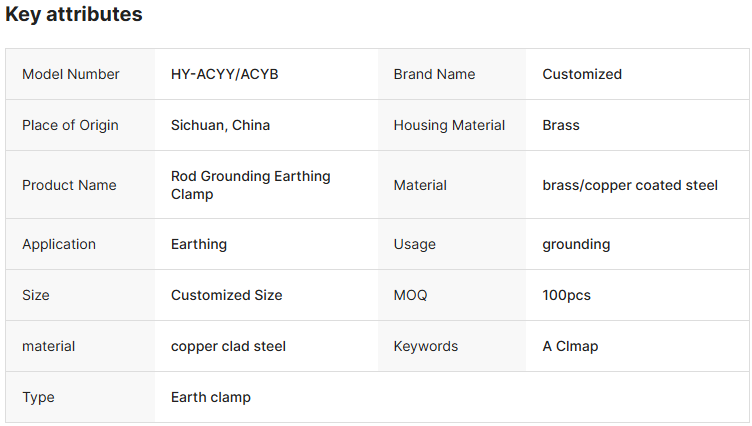Click the 100pcs MOQ value
The image size is (752, 426).
tap(566, 295)
